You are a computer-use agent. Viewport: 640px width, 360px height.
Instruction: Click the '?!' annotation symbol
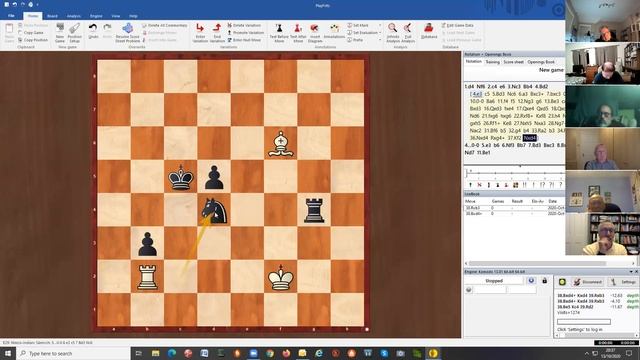click(x=551, y=185)
